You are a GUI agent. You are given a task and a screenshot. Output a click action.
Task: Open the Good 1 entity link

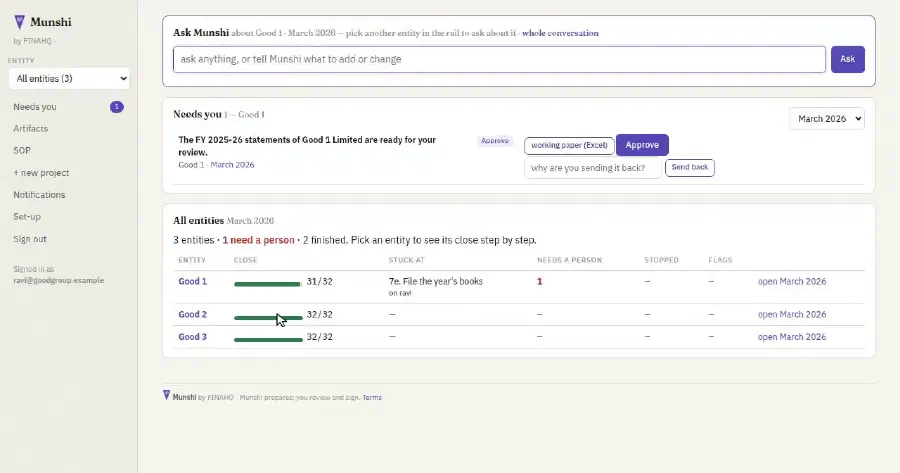[x=192, y=281]
